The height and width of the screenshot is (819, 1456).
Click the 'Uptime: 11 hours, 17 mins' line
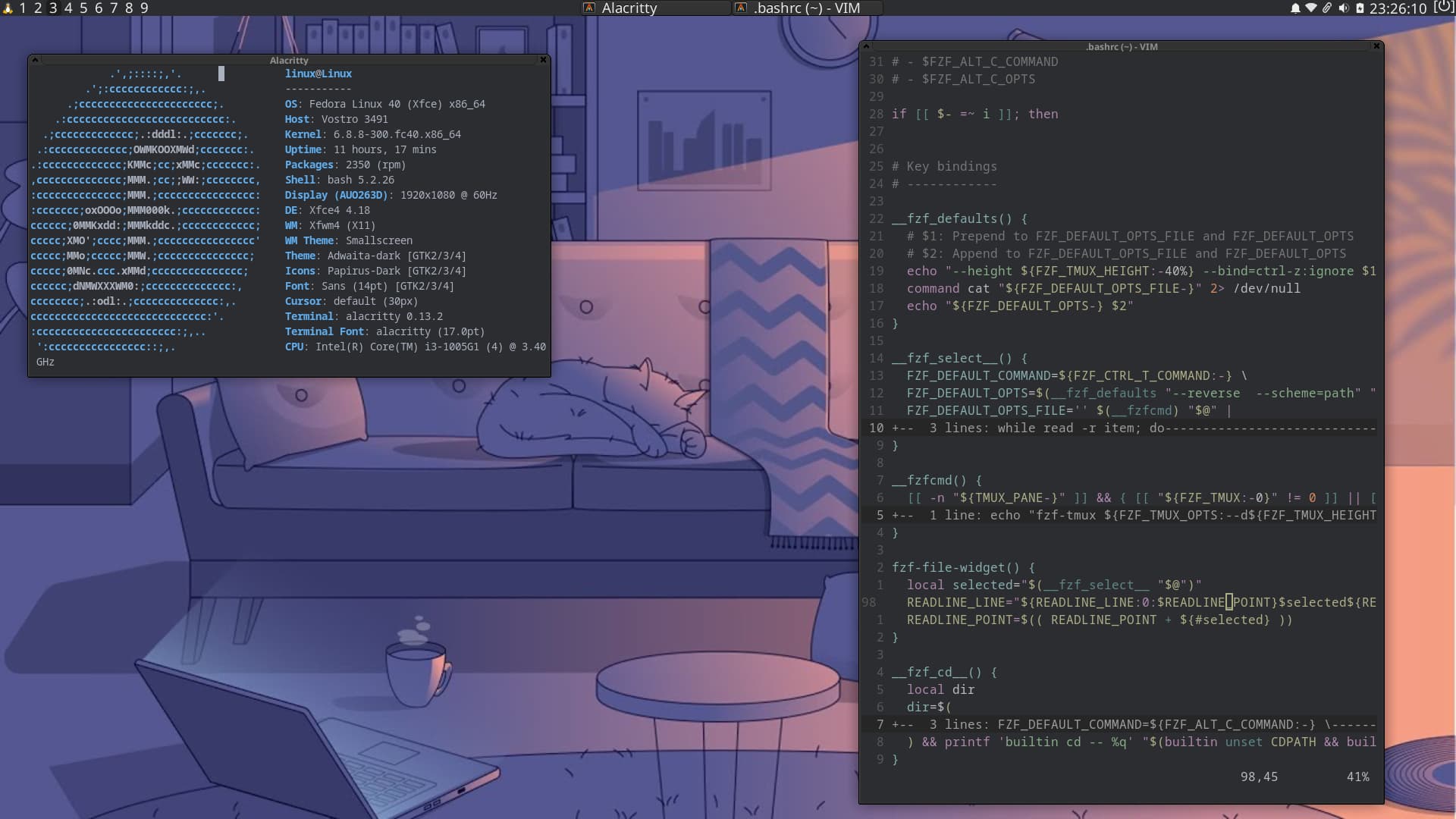click(x=361, y=149)
